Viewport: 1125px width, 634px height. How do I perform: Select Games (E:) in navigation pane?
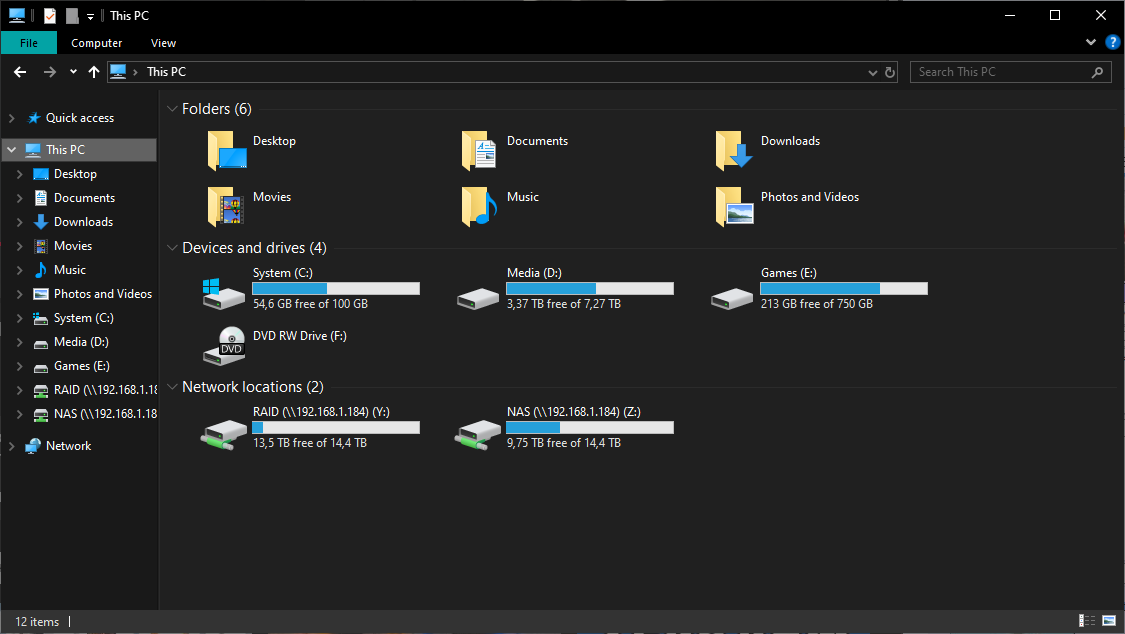pyautogui.click(x=81, y=366)
